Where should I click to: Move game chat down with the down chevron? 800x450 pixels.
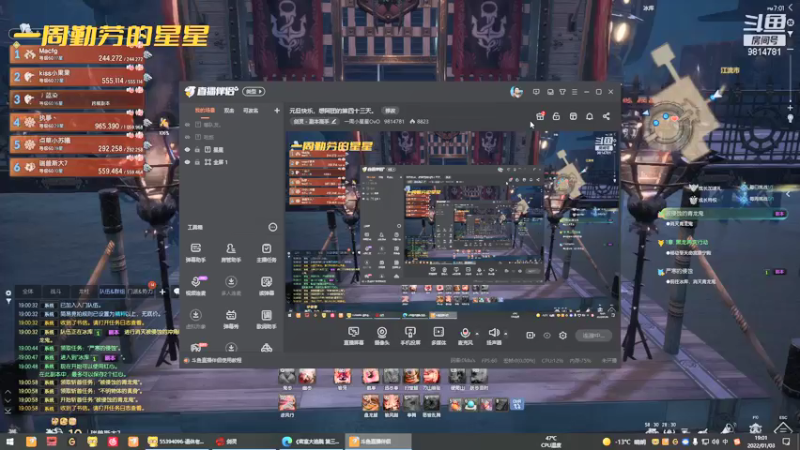coord(8,402)
